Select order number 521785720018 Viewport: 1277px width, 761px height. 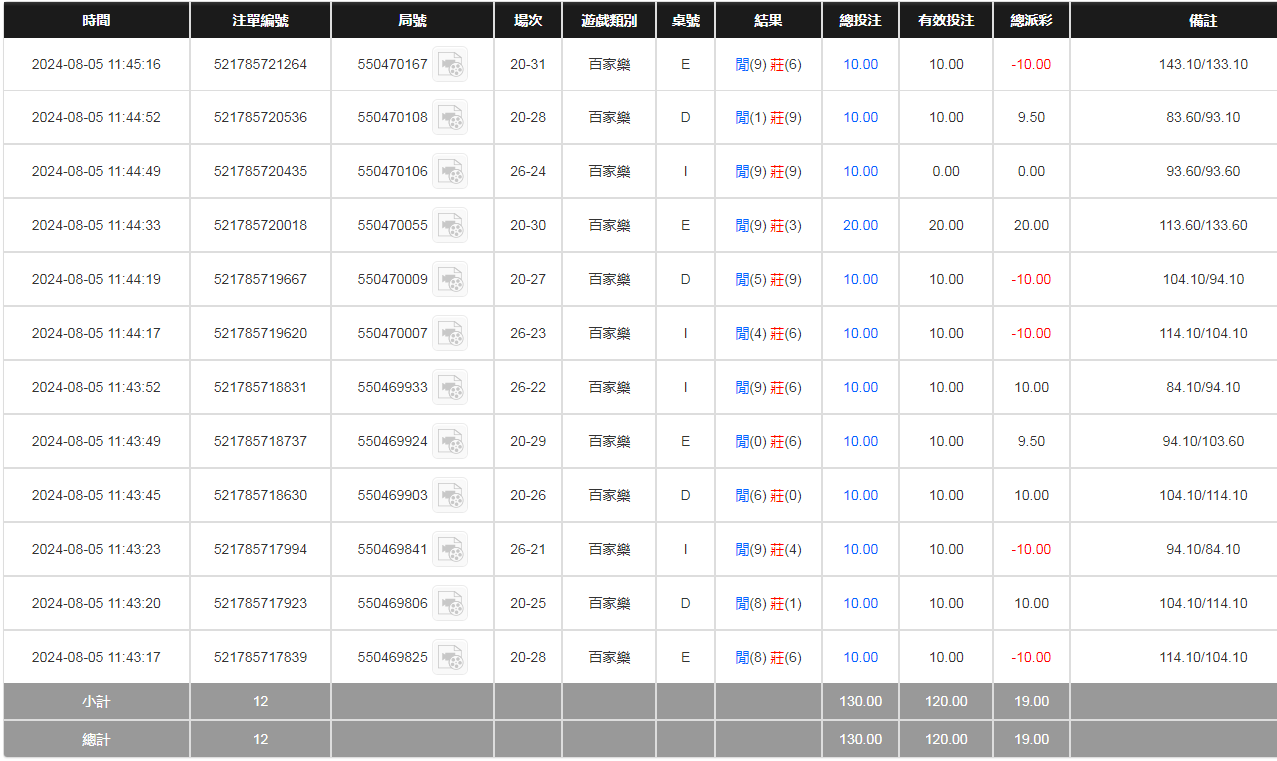click(260, 226)
